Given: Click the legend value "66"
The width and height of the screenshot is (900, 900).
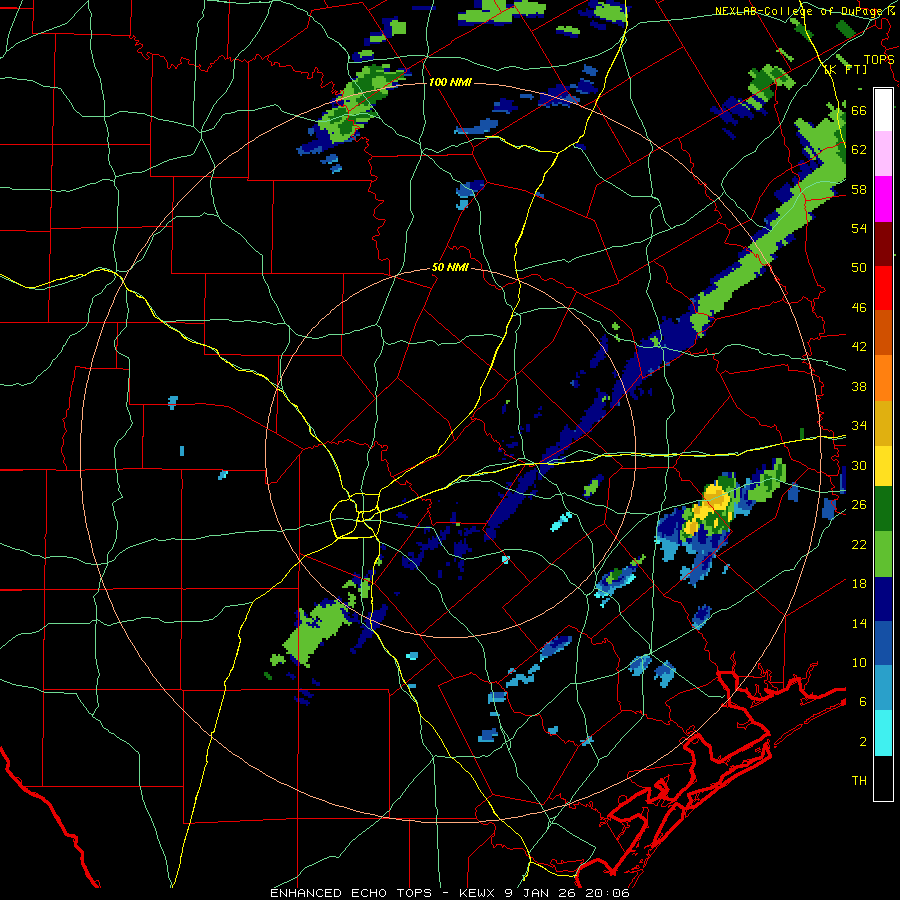Looking at the screenshot, I should (x=859, y=110).
